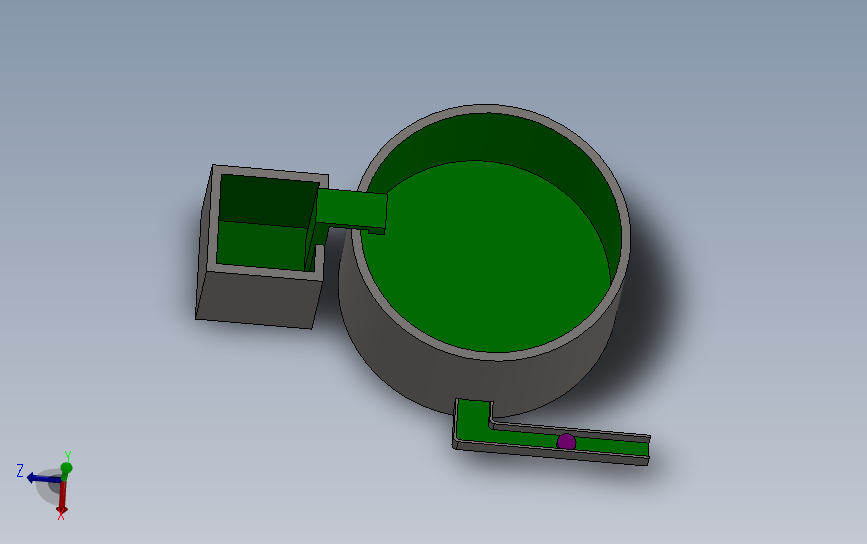This screenshot has width=867, height=544.
Task: Click the red X axis arrow of triad
Action: (62, 498)
